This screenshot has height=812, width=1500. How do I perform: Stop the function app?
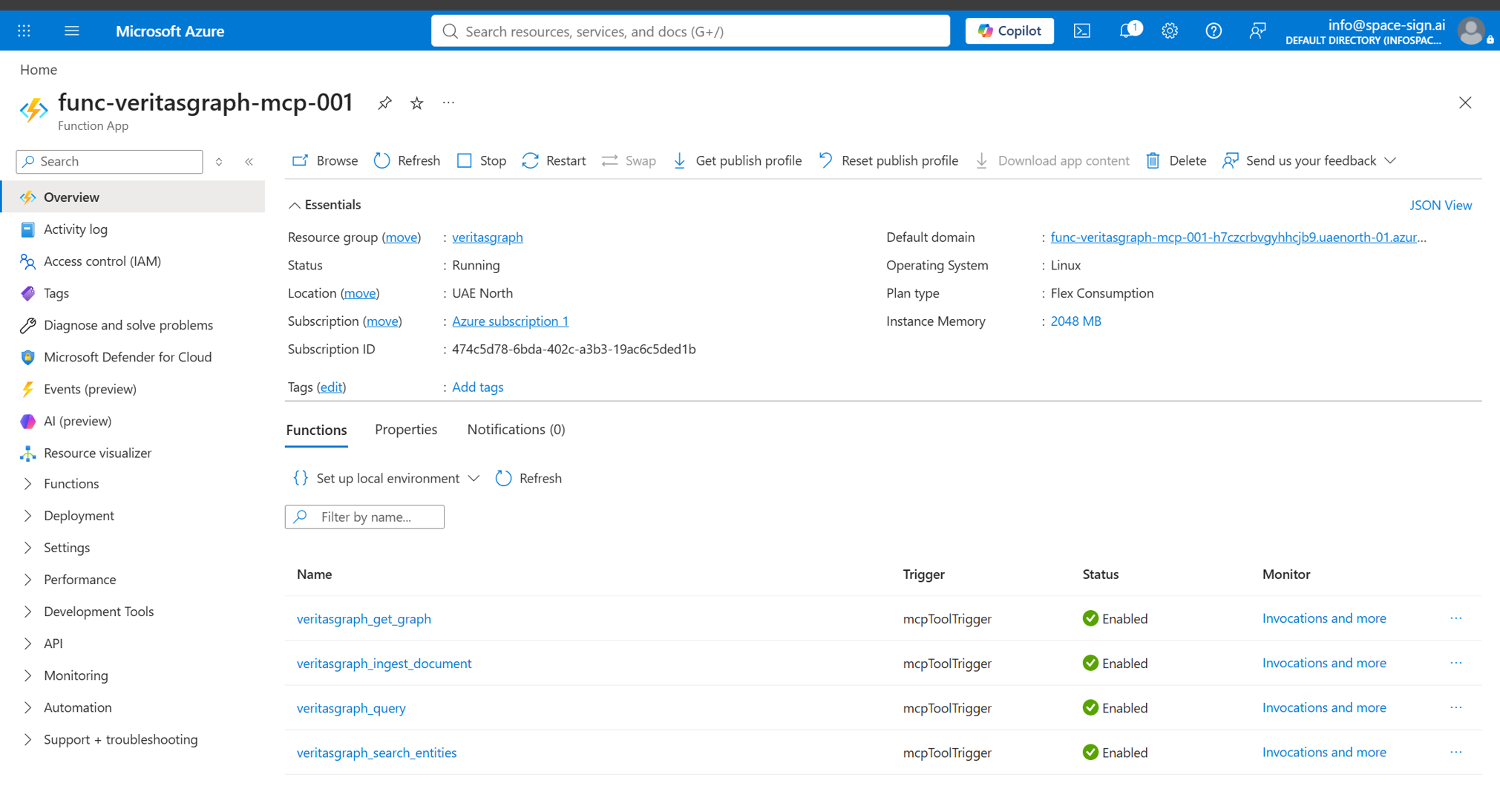[x=482, y=160]
